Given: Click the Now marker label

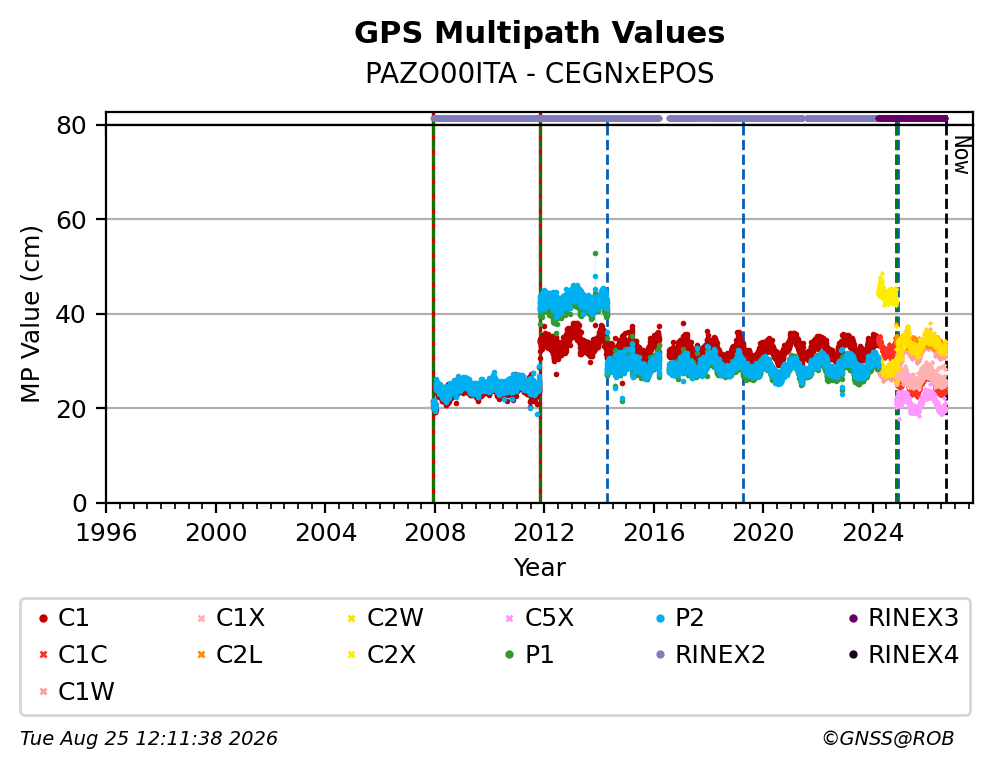Looking at the screenshot, I should (962, 156).
